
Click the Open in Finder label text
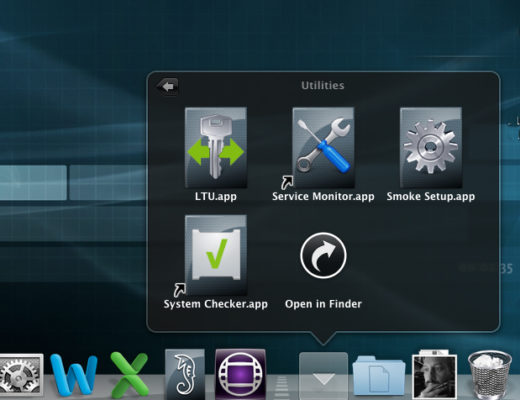click(323, 304)
